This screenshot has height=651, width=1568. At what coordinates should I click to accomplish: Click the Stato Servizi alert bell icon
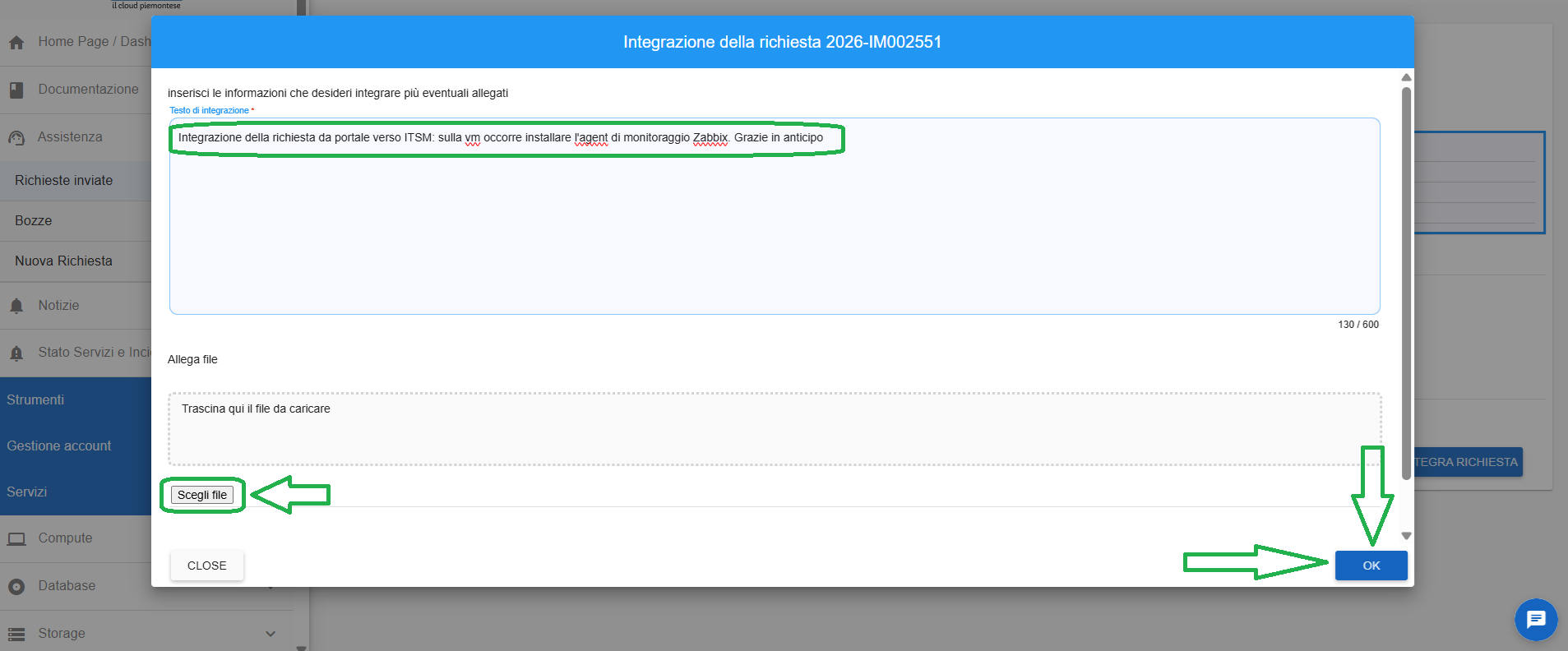pos(16,353)
